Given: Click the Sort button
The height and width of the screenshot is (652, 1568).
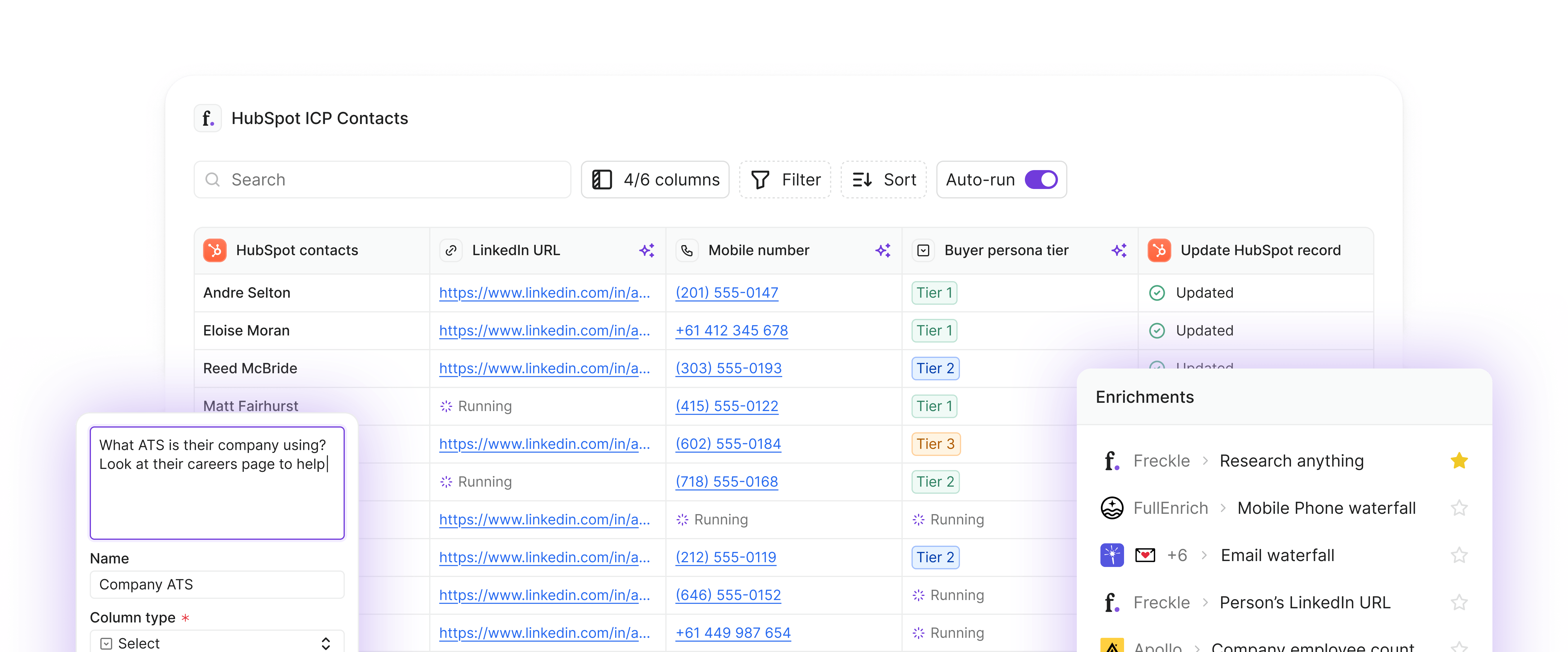Looking at the screenshot, I should coord(883,180).
